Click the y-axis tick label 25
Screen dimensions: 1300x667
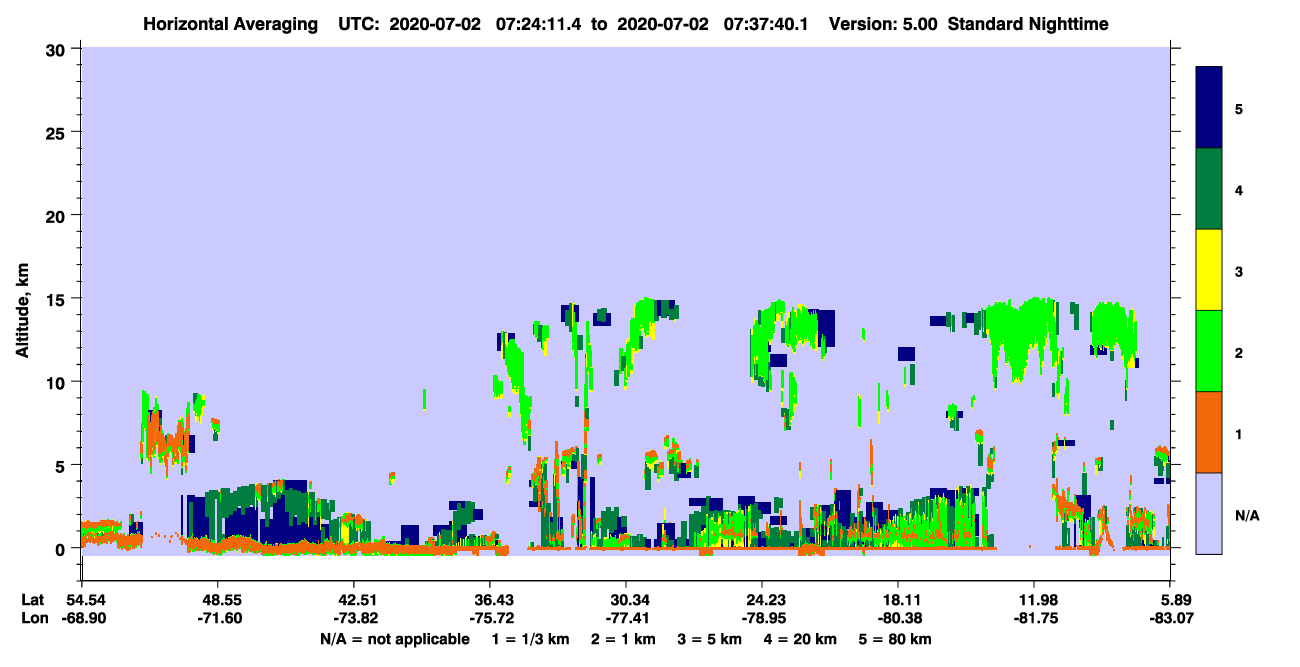point(58,132)
